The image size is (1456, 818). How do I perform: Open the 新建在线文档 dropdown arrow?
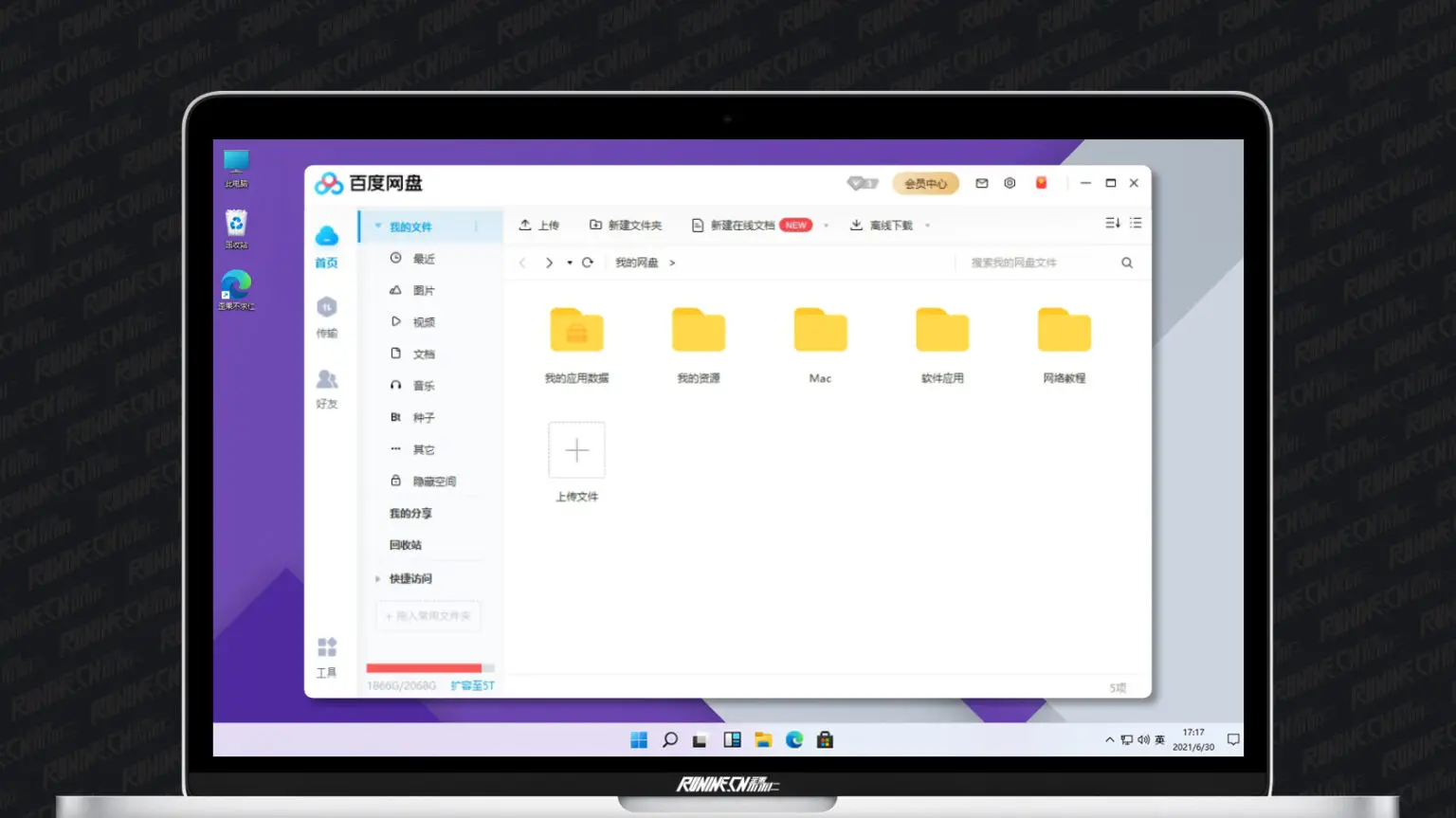827,226
